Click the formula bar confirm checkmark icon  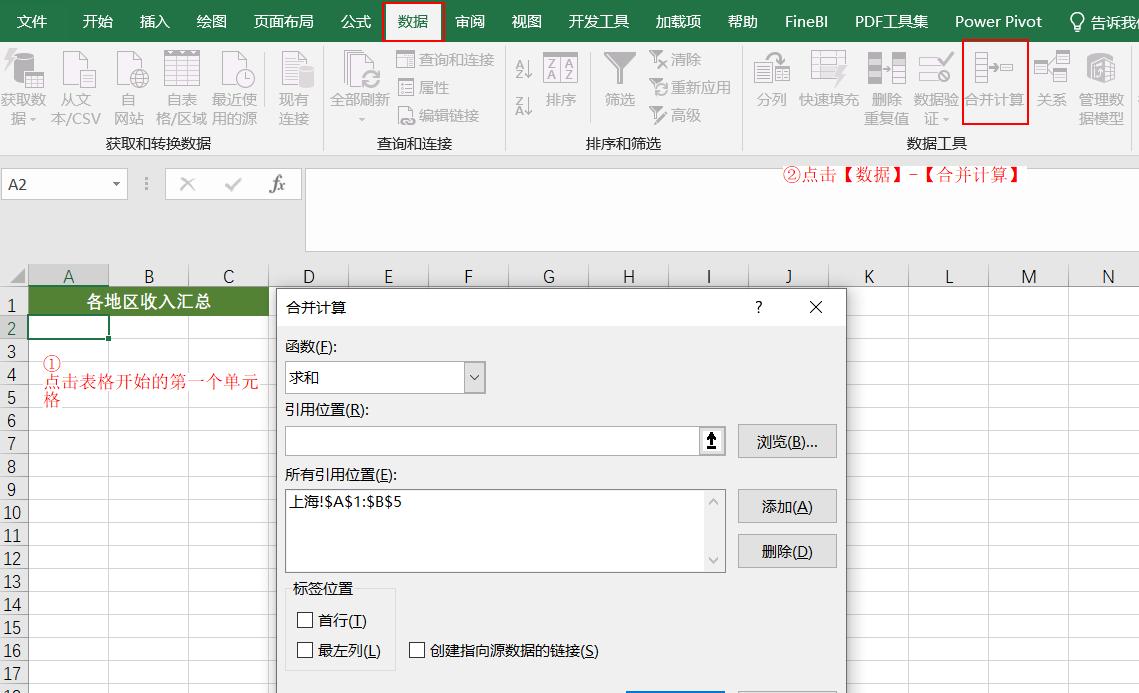click(x=233, y=185)
